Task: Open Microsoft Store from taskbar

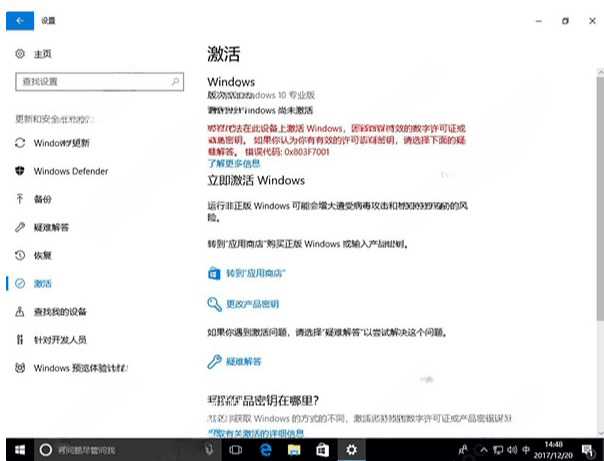Action: [322, 449]
